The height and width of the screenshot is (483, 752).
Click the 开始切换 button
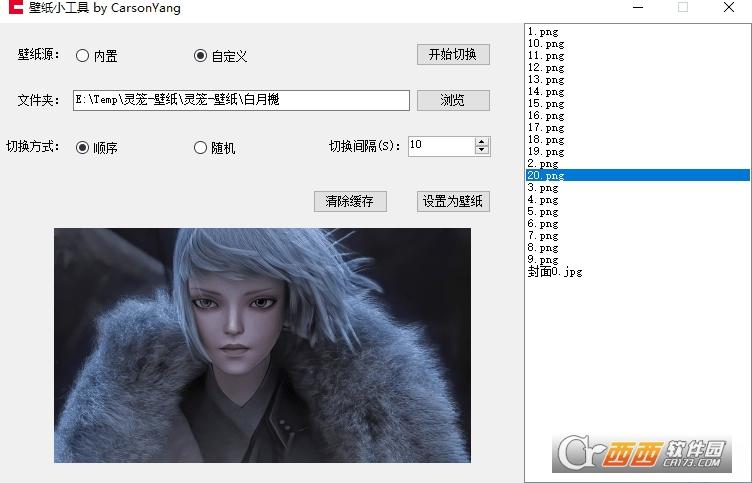453,54
